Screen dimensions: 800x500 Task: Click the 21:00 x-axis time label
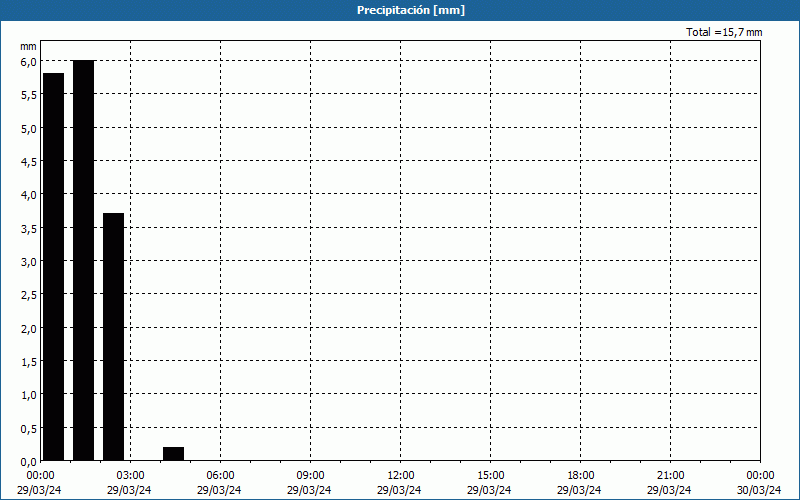672,476
